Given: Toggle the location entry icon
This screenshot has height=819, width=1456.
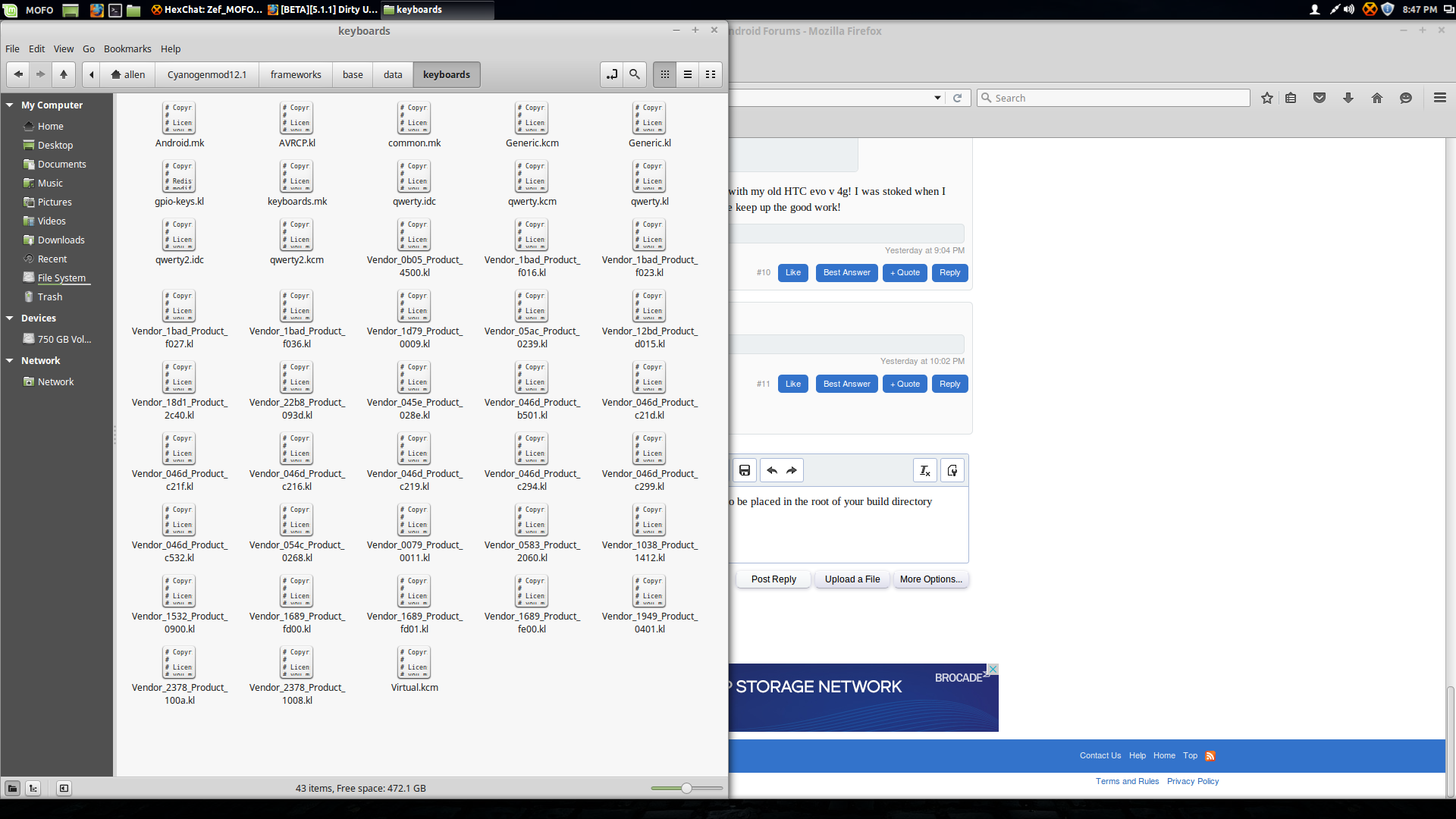Looking at the screenshot, I should click(x=611, y=74).
